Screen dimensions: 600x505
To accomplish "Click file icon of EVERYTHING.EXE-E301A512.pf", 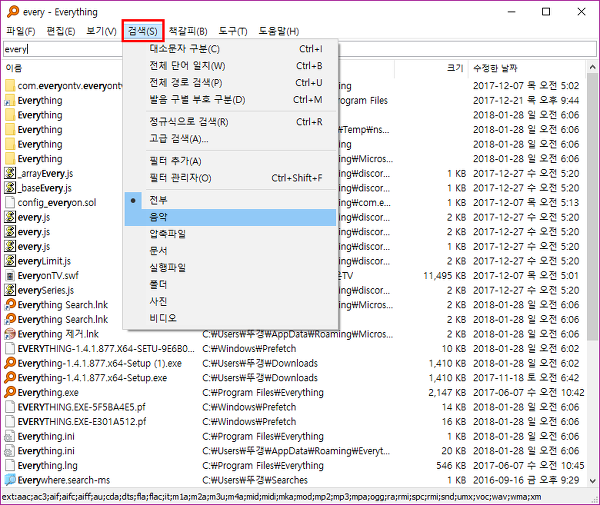I will pyautogui.click(x=10, y=422).
